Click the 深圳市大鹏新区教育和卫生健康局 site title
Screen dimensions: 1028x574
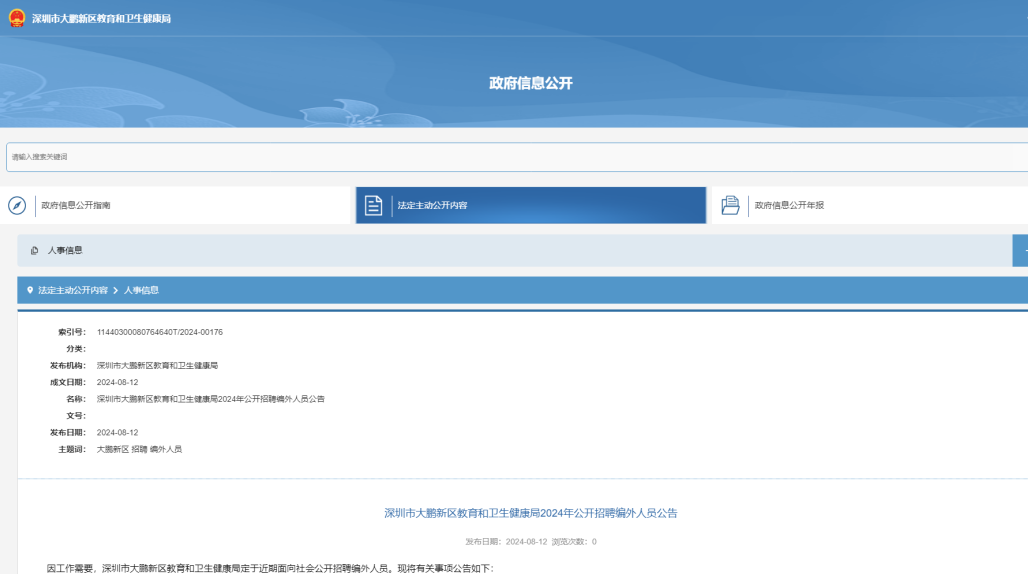(101, 18)
